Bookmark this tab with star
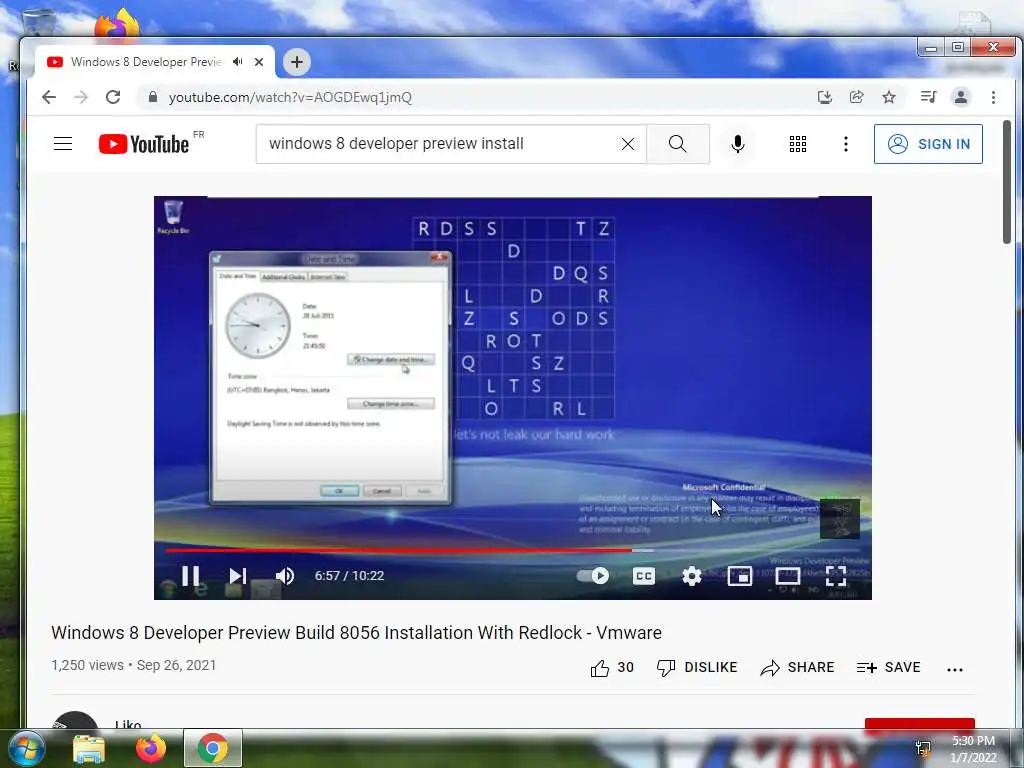The image size is (1024, 768). 889,97
